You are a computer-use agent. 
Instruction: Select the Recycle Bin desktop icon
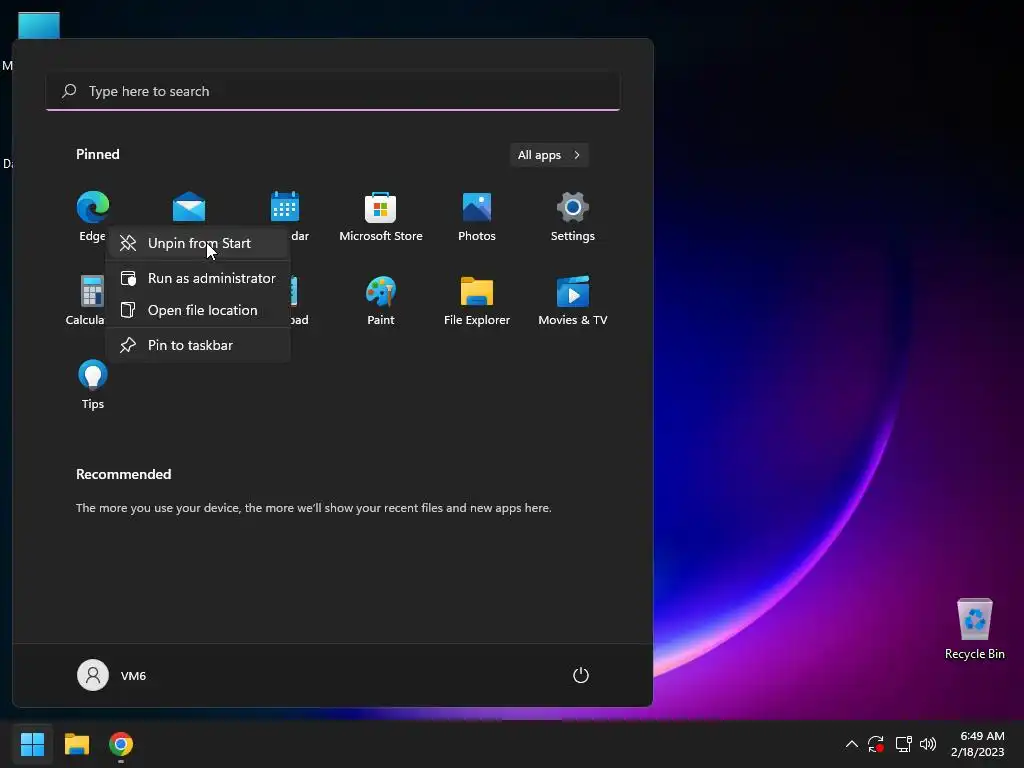coord(974,629)
